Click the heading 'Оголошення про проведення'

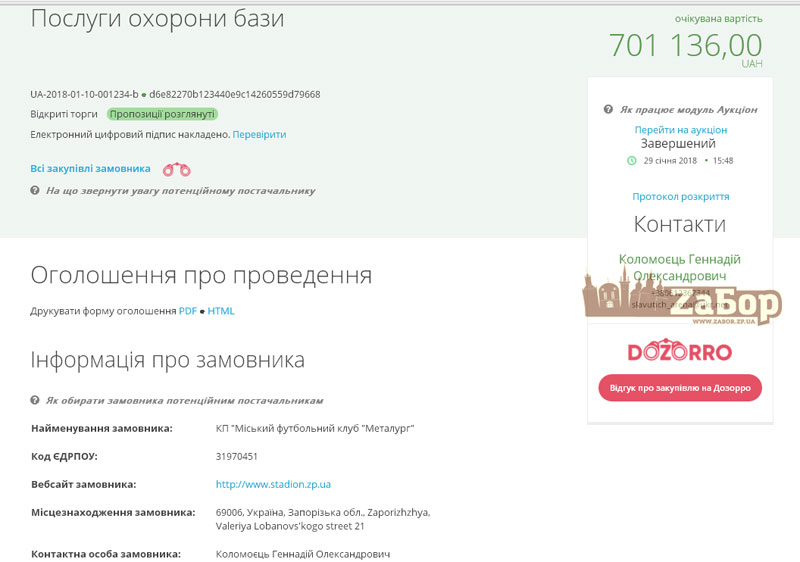[201, 275]
